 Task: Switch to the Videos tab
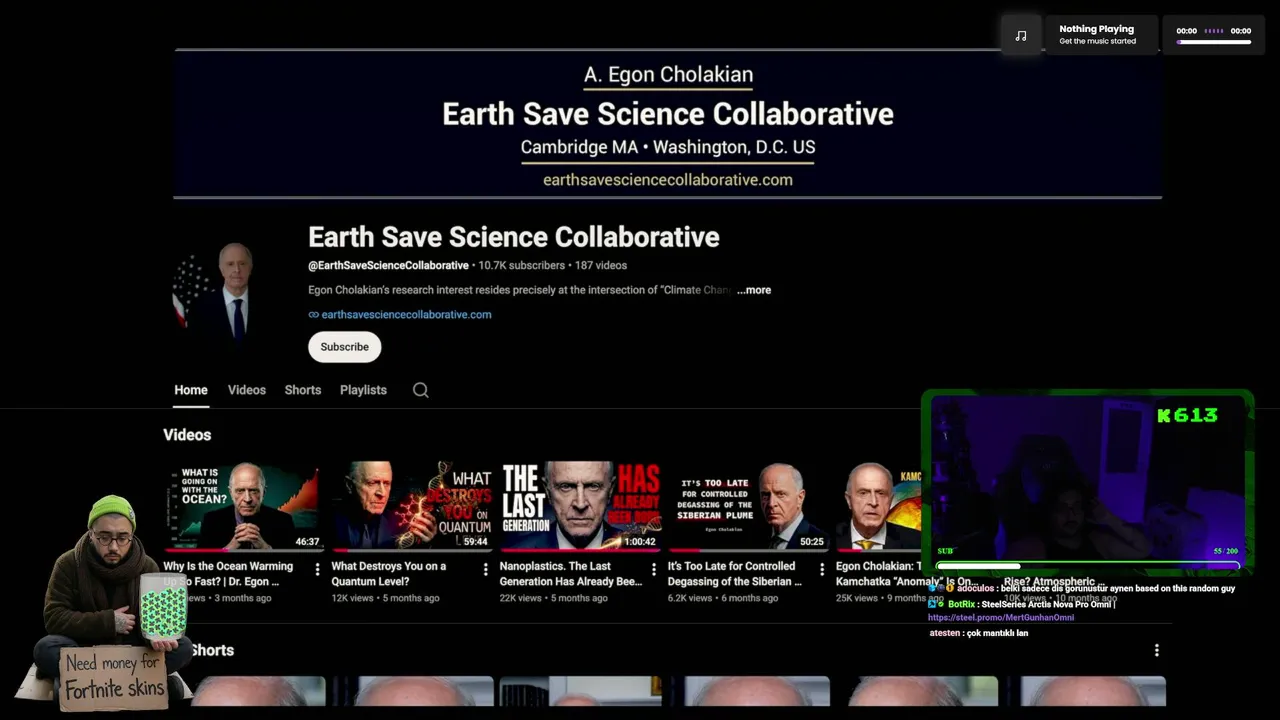click(x=247, y=390)
